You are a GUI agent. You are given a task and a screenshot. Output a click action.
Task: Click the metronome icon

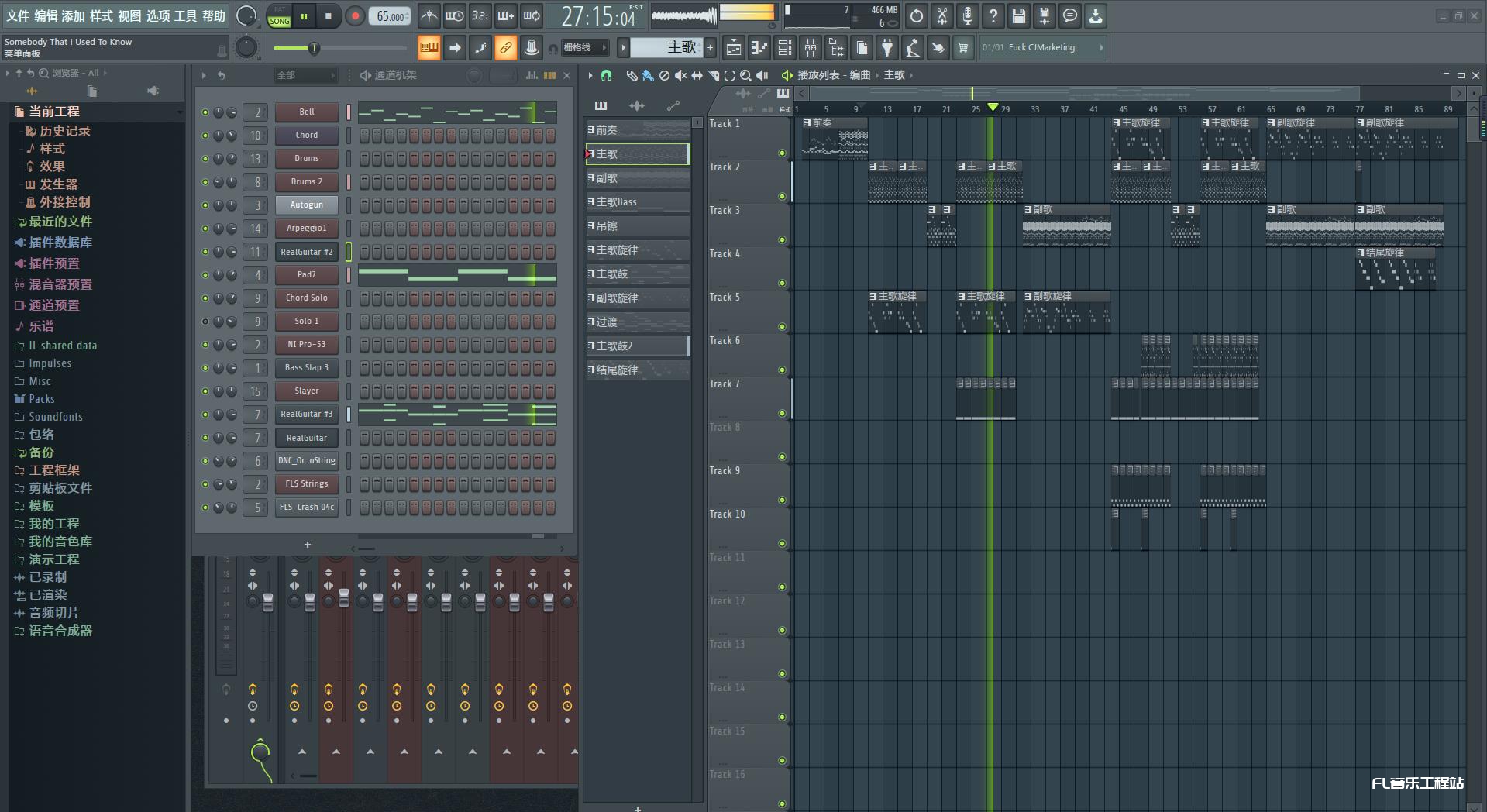pyautogui.click(x=429, y=15)
